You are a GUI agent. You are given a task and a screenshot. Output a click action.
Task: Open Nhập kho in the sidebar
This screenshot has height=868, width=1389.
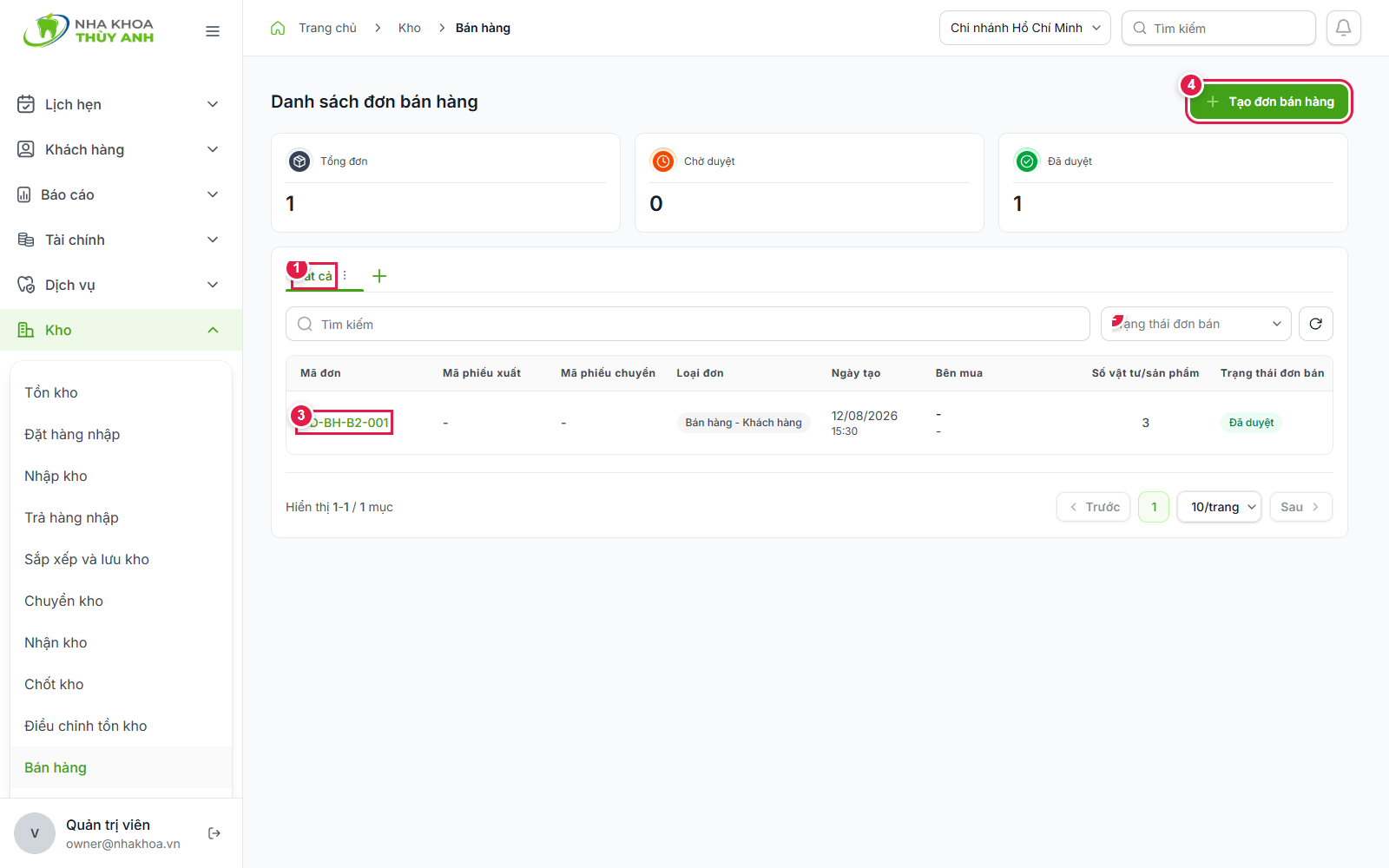click(x=56, y=476)
